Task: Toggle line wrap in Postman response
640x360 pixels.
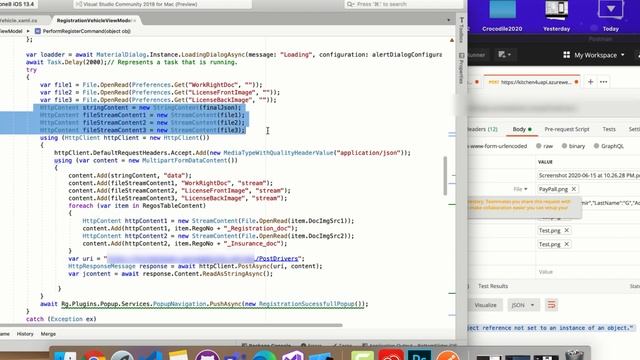Action: pos(551,305)
